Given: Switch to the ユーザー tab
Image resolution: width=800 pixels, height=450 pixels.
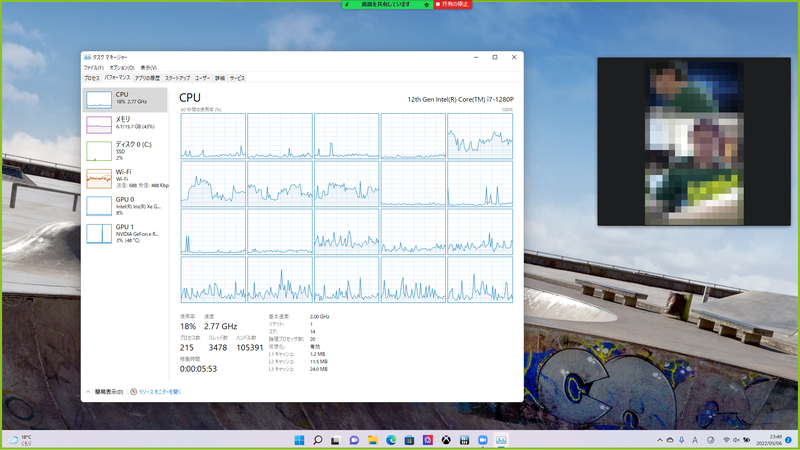Looking at the screenshot, I should click(203, 78).
